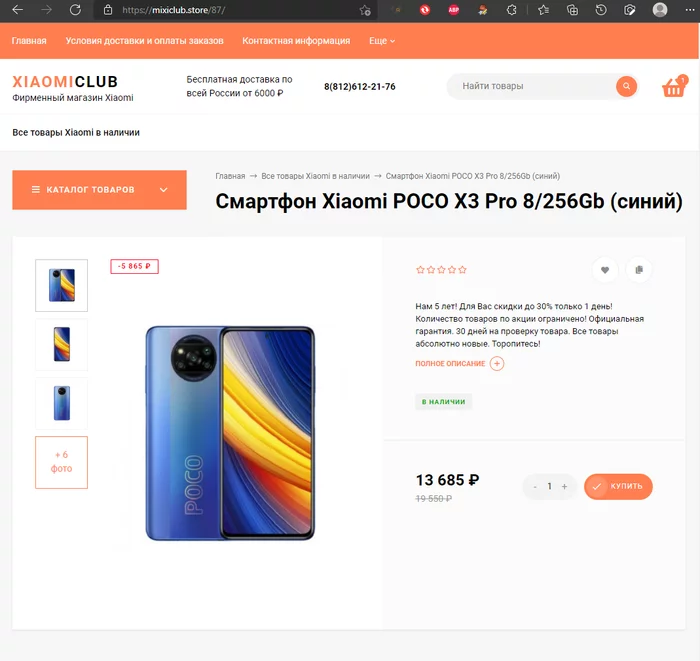Click the Найти товары search field

533,86
